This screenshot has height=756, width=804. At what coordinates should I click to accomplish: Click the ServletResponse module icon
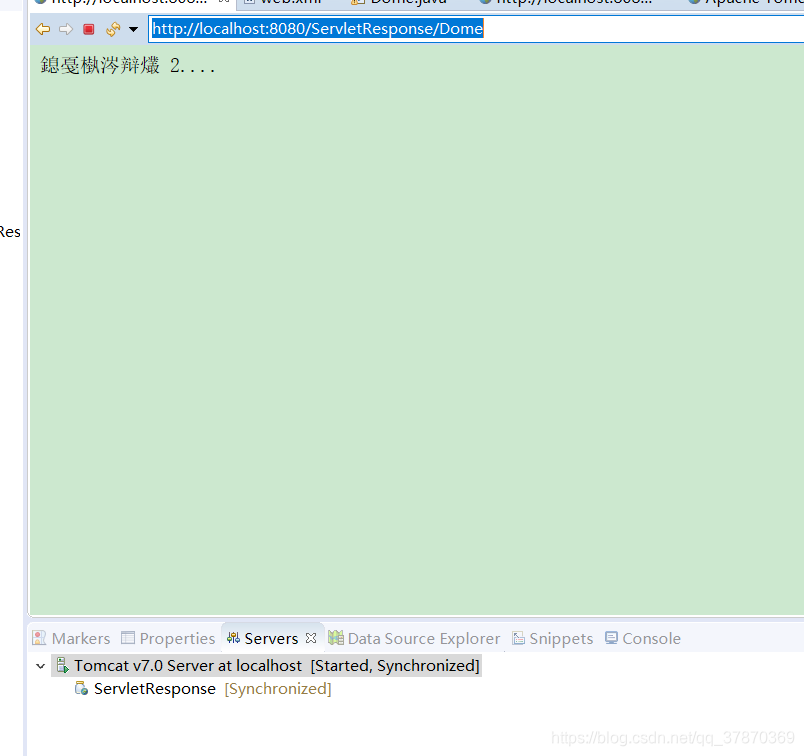81,688
